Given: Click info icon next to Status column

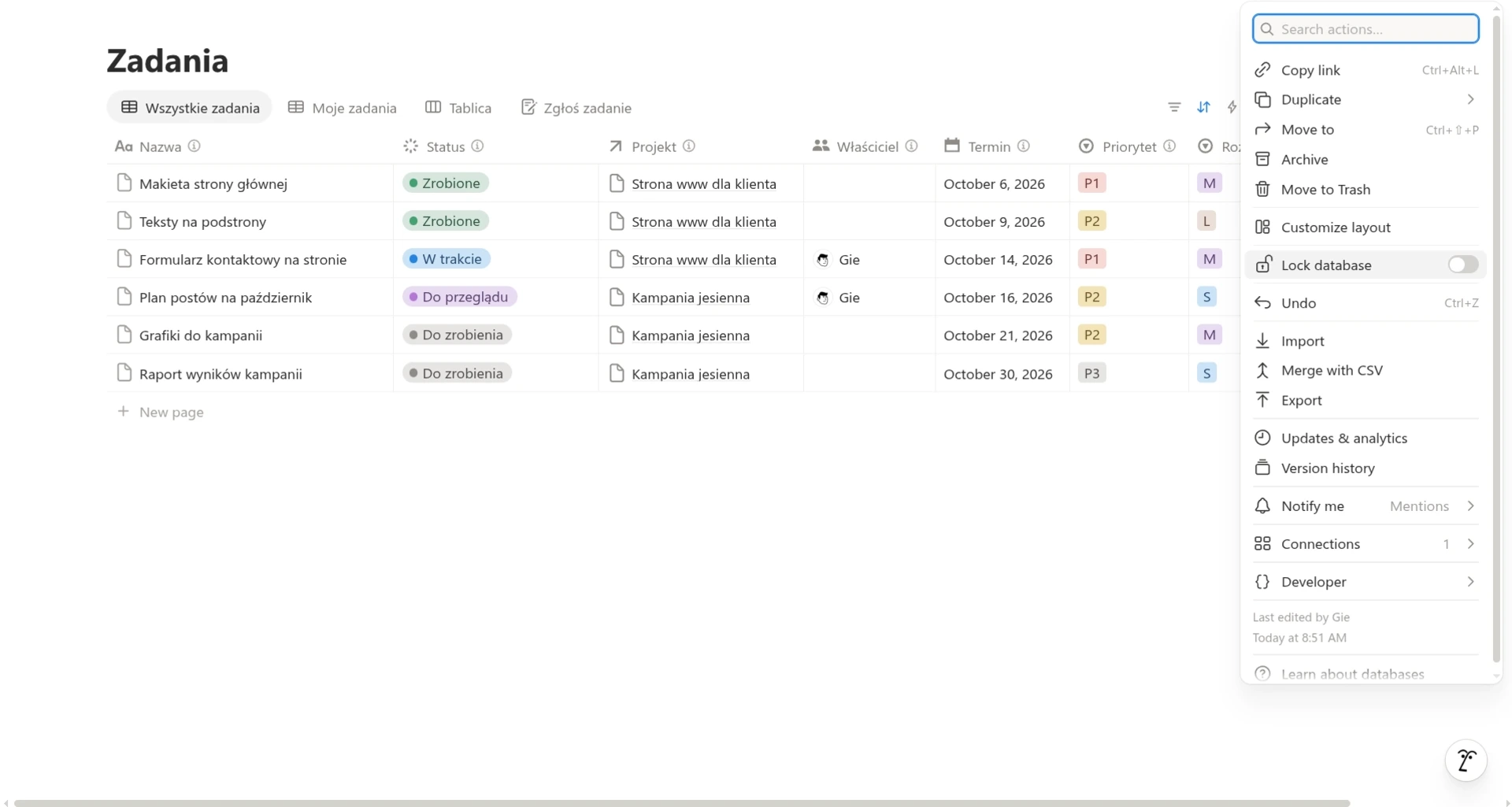Looking at the screenshot, I should [477, 146].
